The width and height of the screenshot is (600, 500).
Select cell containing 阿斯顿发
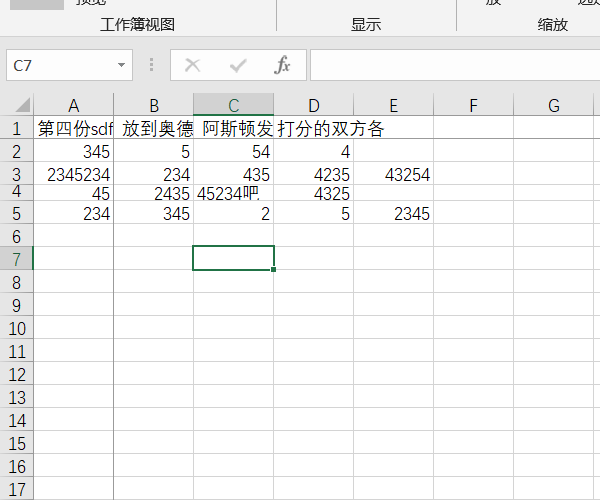click(233, 128)
